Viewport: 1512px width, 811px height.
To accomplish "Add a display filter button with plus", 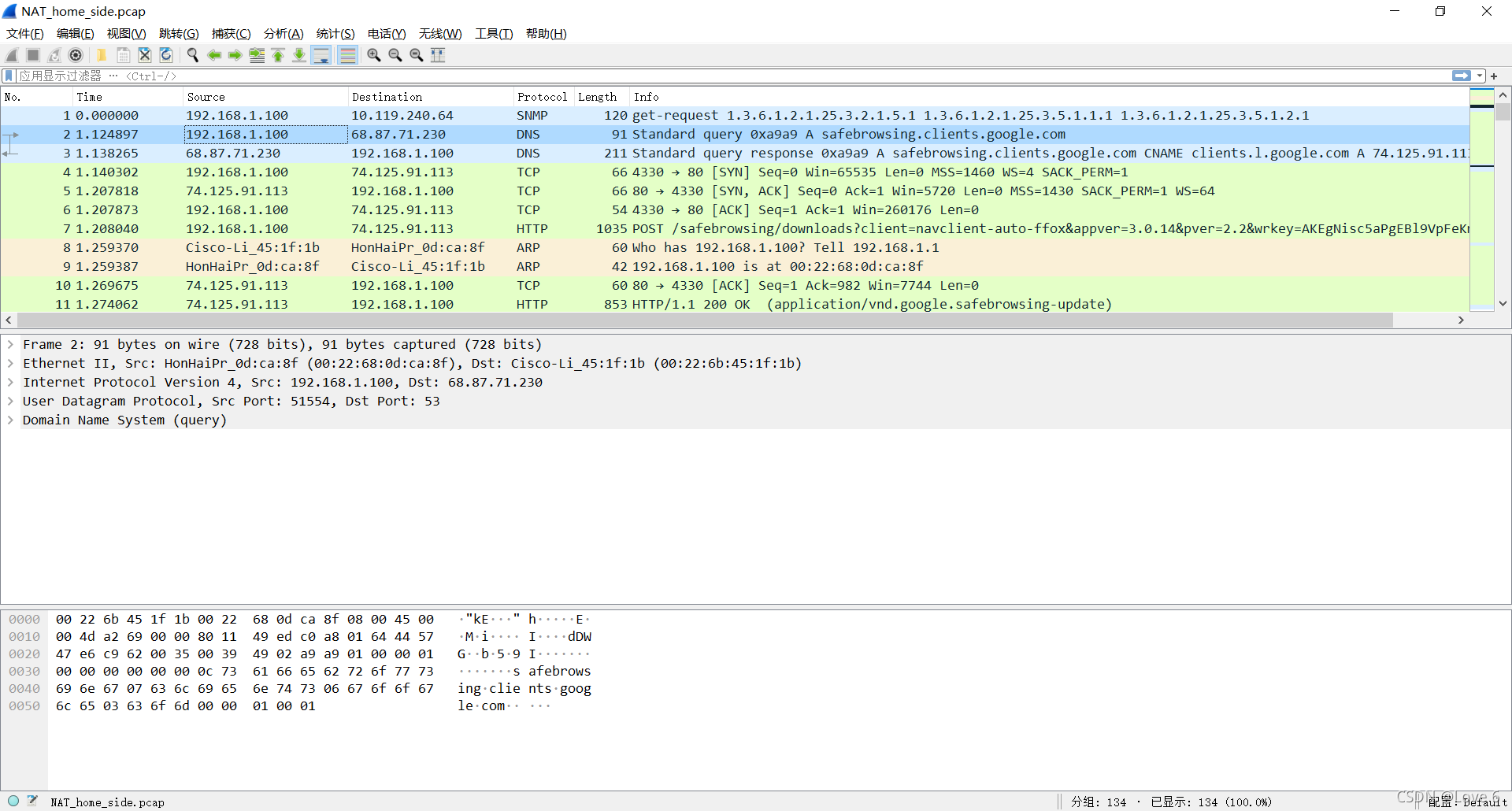I will 1494,76.
